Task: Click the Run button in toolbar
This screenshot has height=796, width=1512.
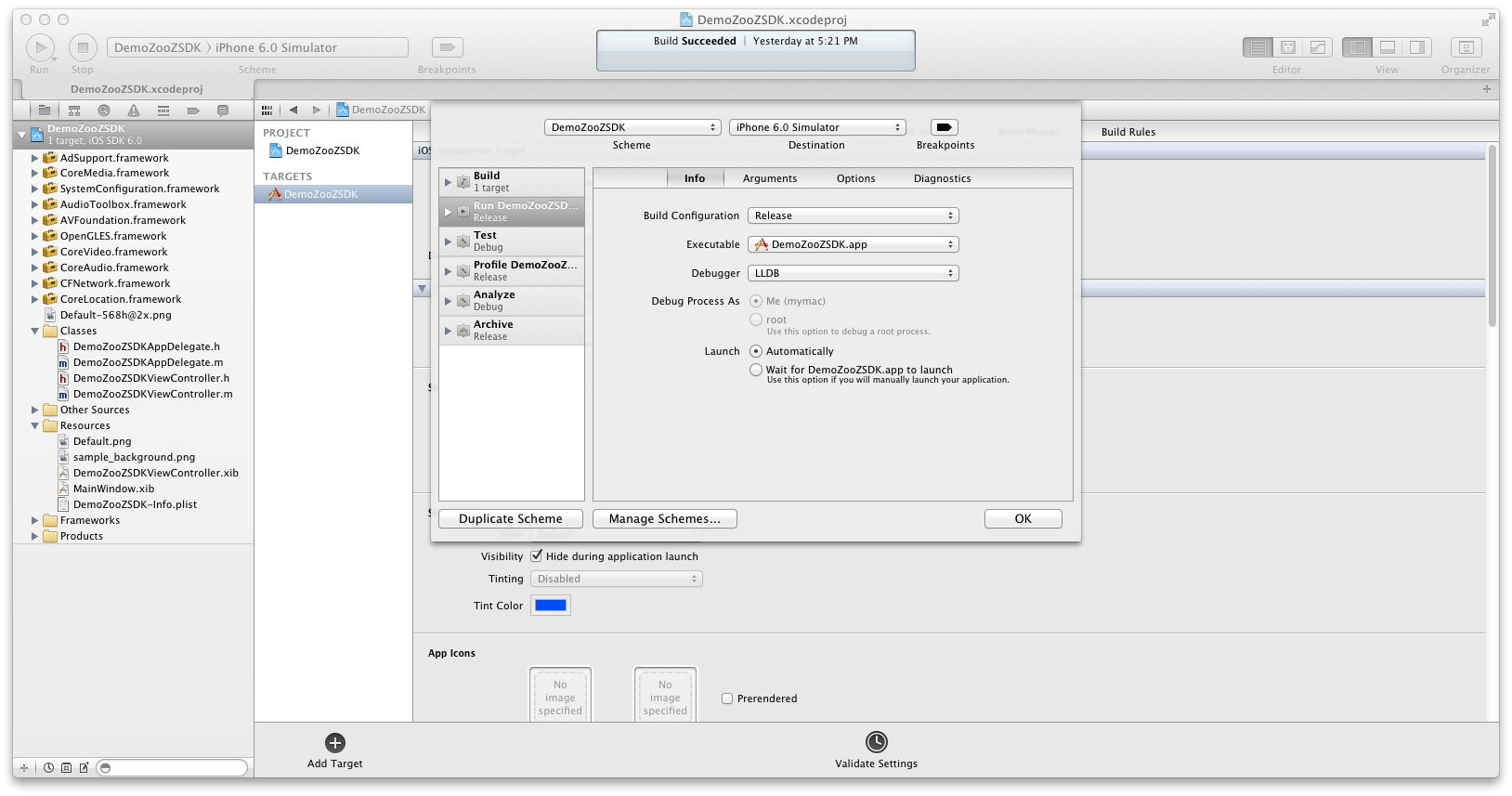Action: click(39, 47)
